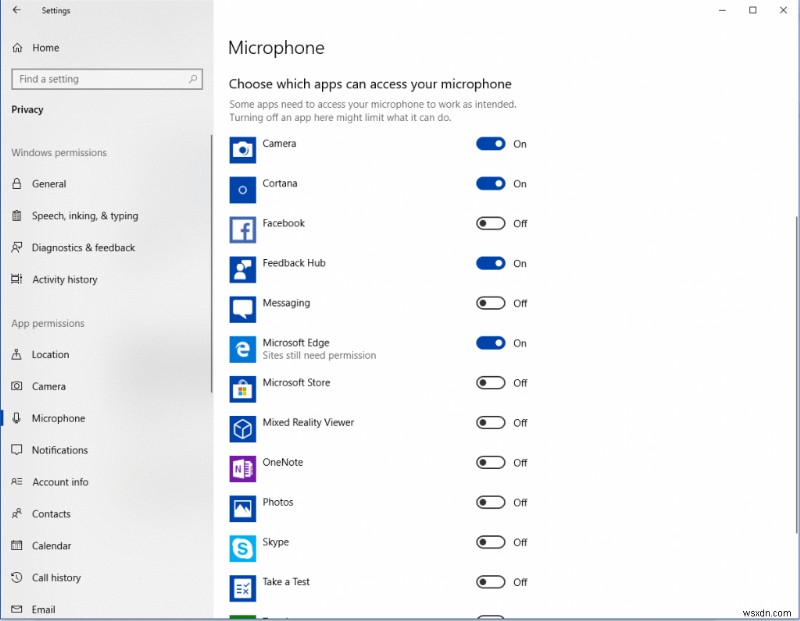Click the Find a setting search box
Image resolution: width=800 pixels, height=621 pixels.
(x=107, y=79)
